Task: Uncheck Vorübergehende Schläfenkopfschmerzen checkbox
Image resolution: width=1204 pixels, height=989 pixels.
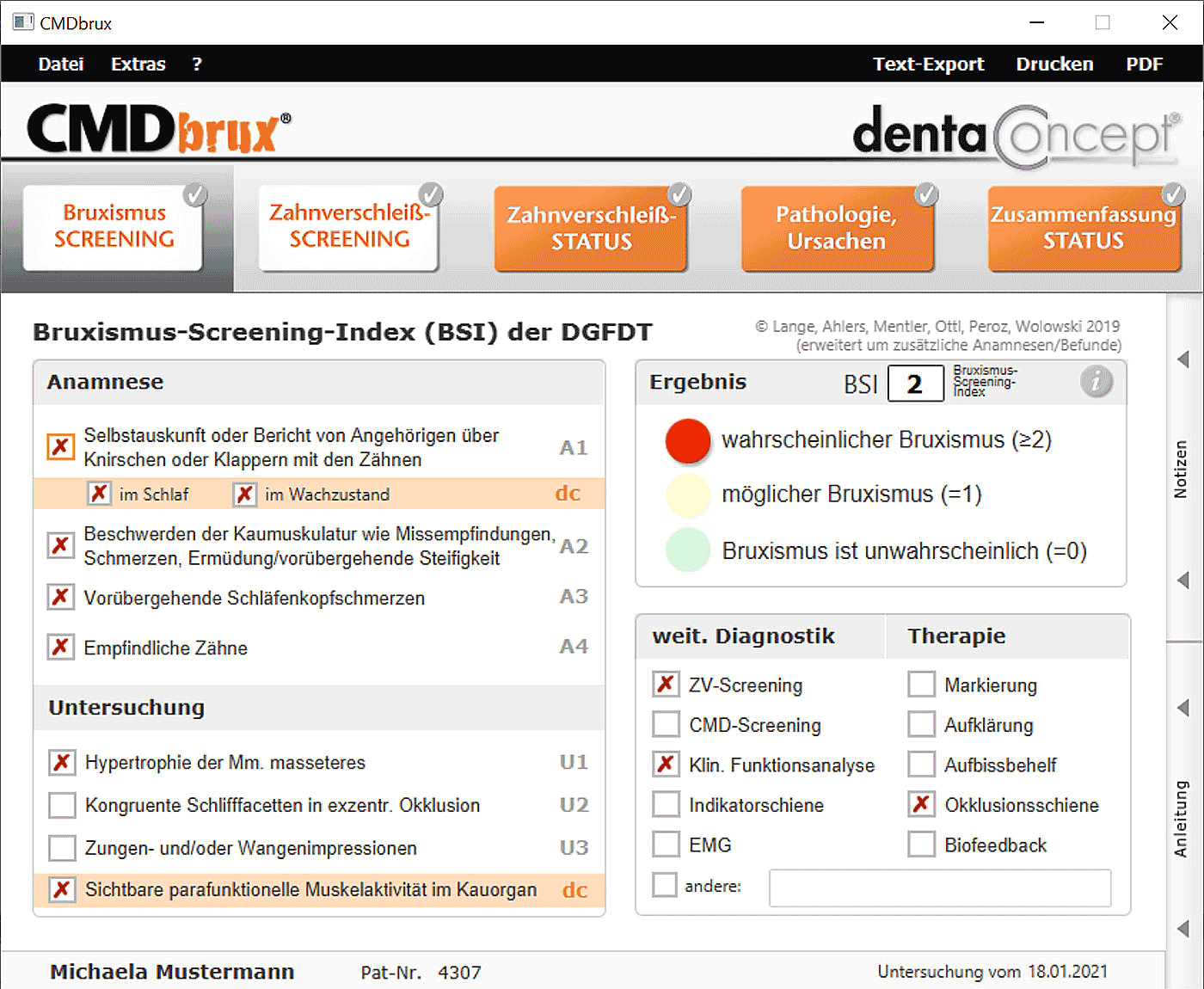Action: click(61, 597)
